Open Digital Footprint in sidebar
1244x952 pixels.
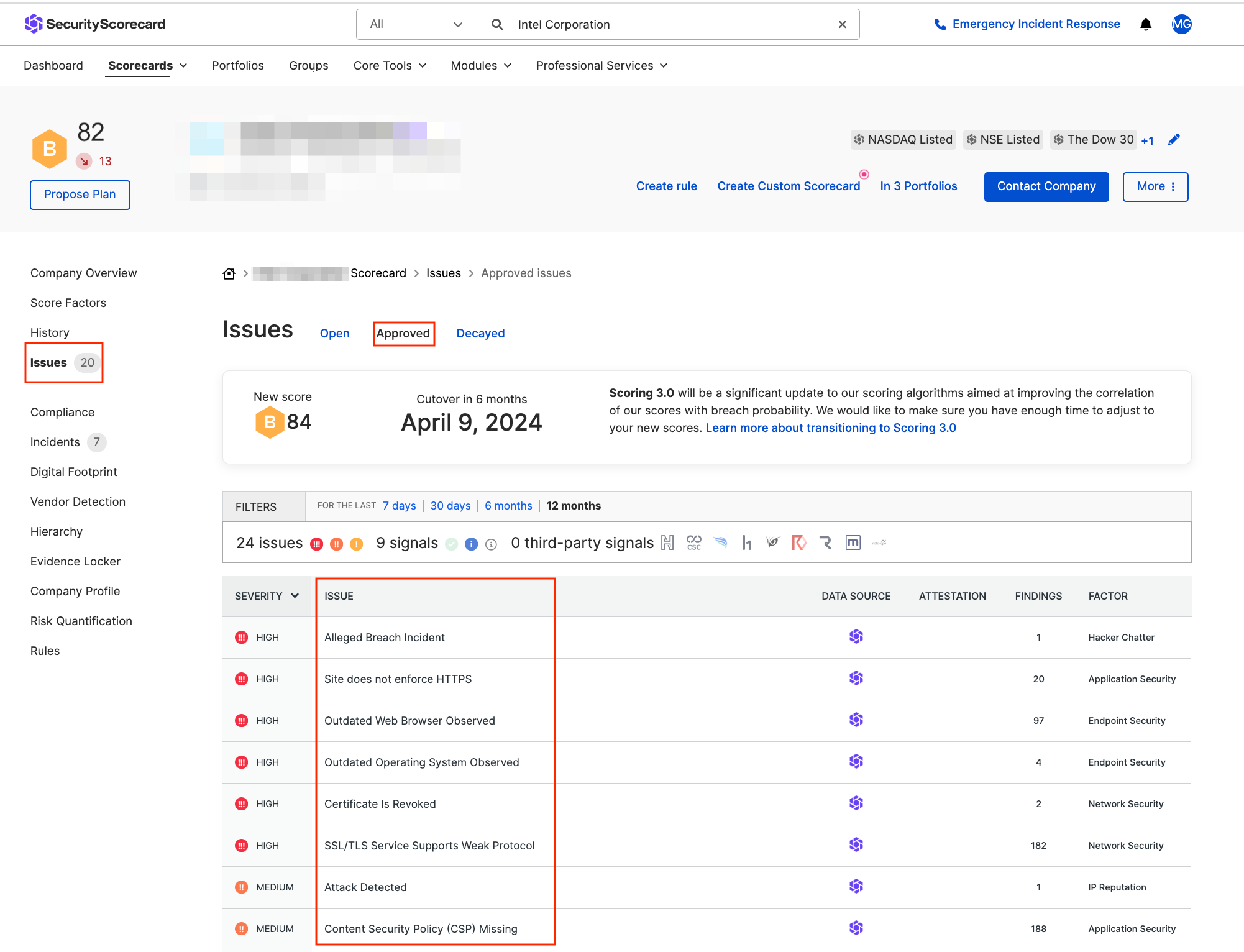click(74, 472)
